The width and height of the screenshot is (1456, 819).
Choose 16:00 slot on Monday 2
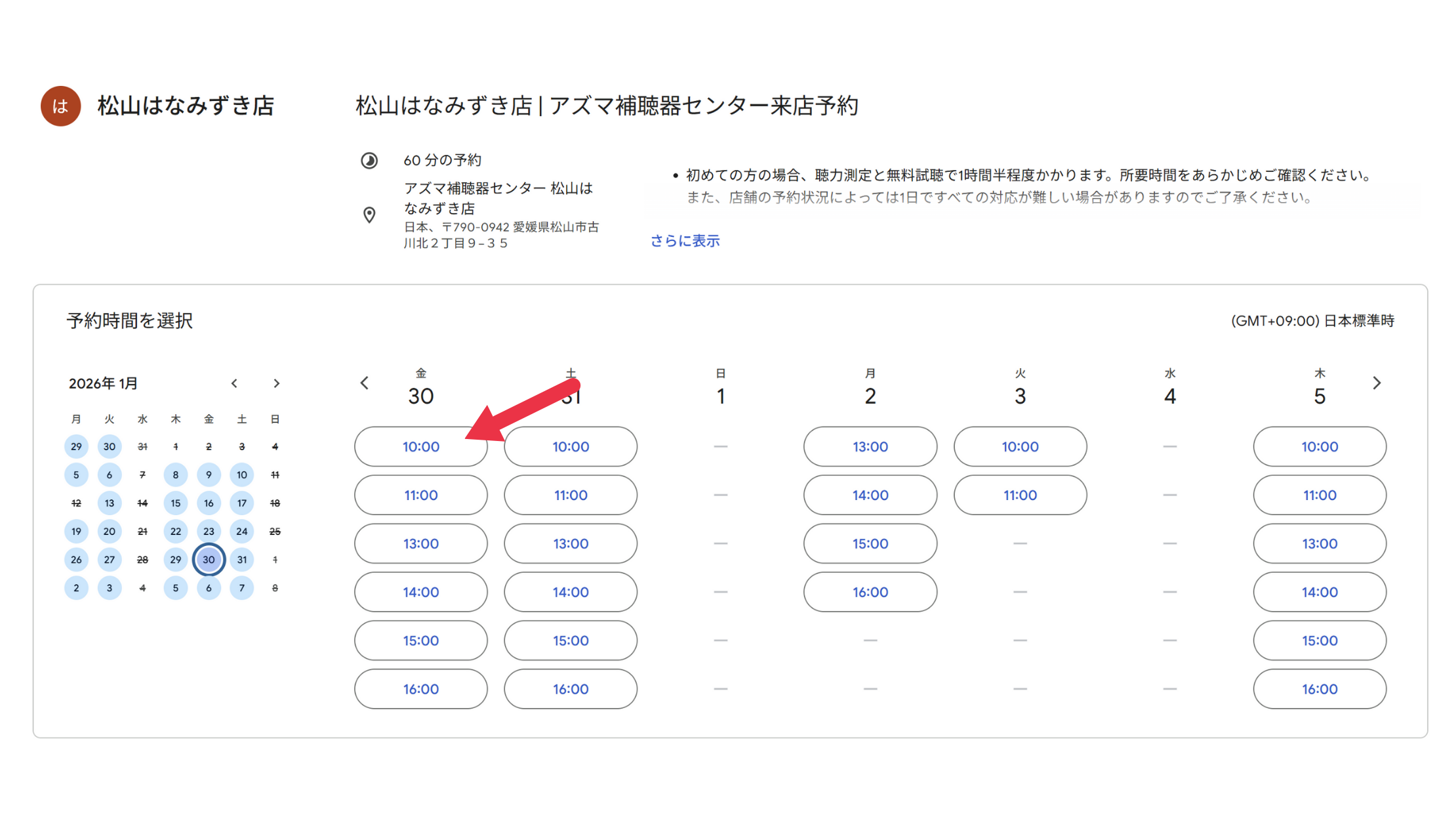pyautogui.click(x=870, y=593)
